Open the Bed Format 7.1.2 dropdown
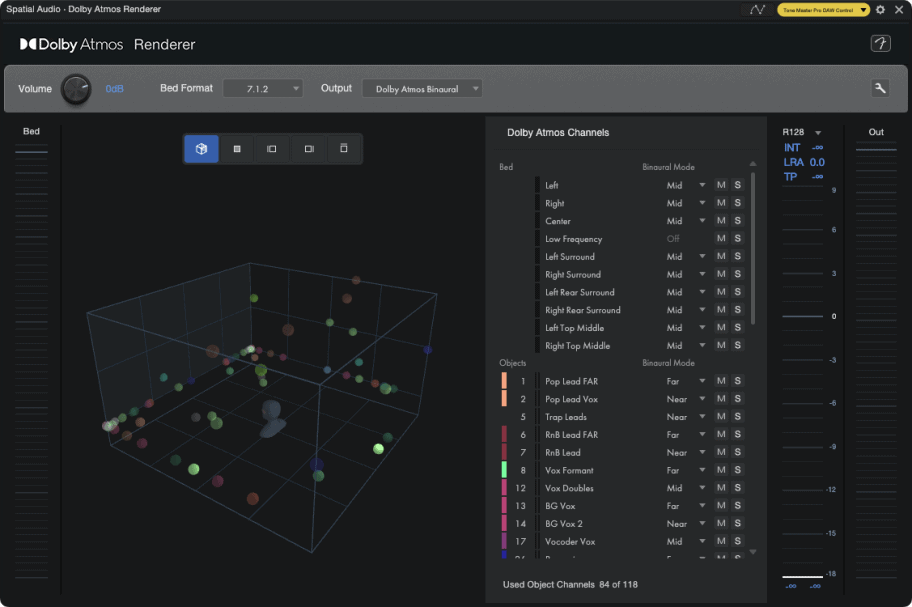This screenshot has height=607, width=912. point(262,89)
